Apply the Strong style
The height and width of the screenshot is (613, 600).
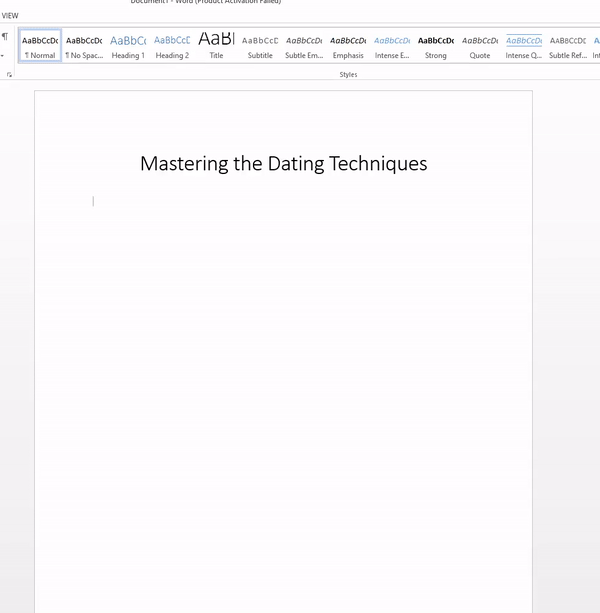[x=436, y=46]
